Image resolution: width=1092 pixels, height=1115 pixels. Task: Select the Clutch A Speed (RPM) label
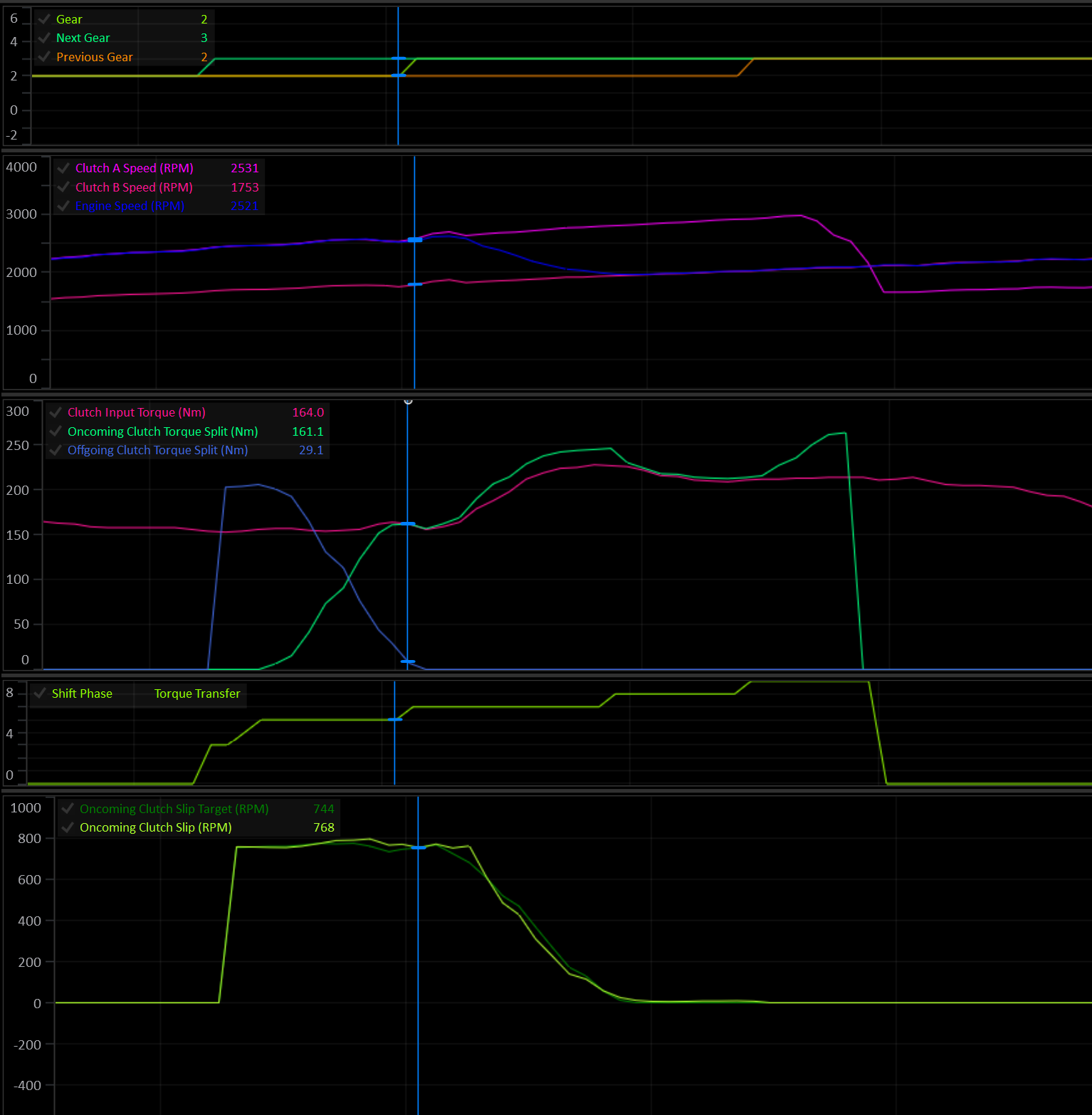click(x=135, y=168)
